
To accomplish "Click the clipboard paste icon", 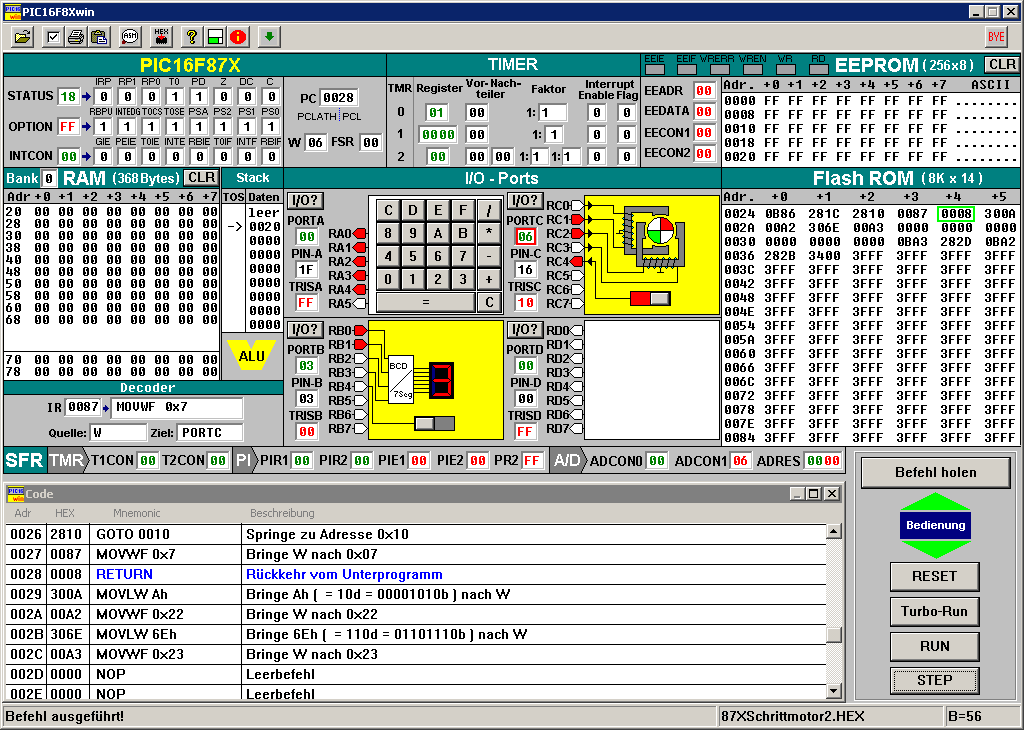I will point(99,37).
